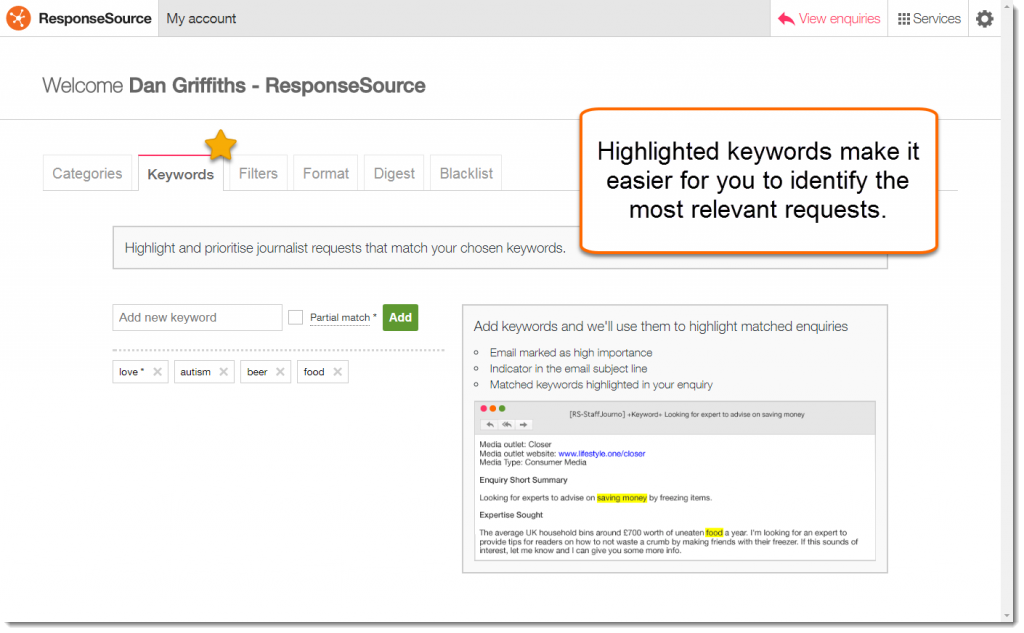
Task: Remove the "love" keyword with its x icon
Action: [x=159, y=371]
